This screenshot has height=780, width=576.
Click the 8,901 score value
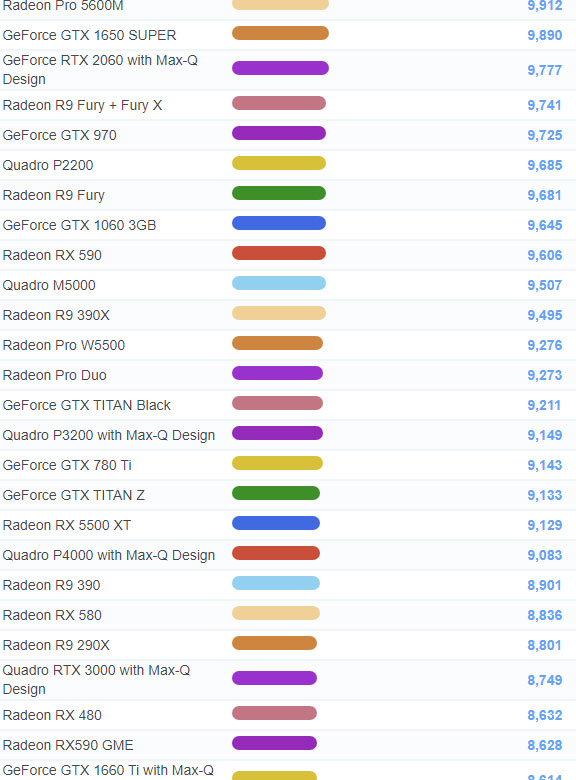pos(545,585)
